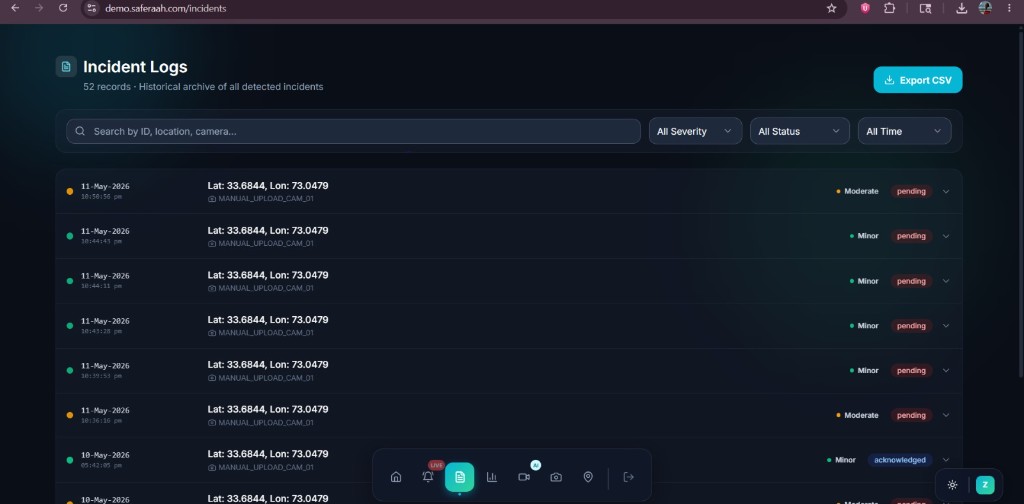Focus the search by ID, location, camera field
This screenshot has height=504, width=1024.
353,131
